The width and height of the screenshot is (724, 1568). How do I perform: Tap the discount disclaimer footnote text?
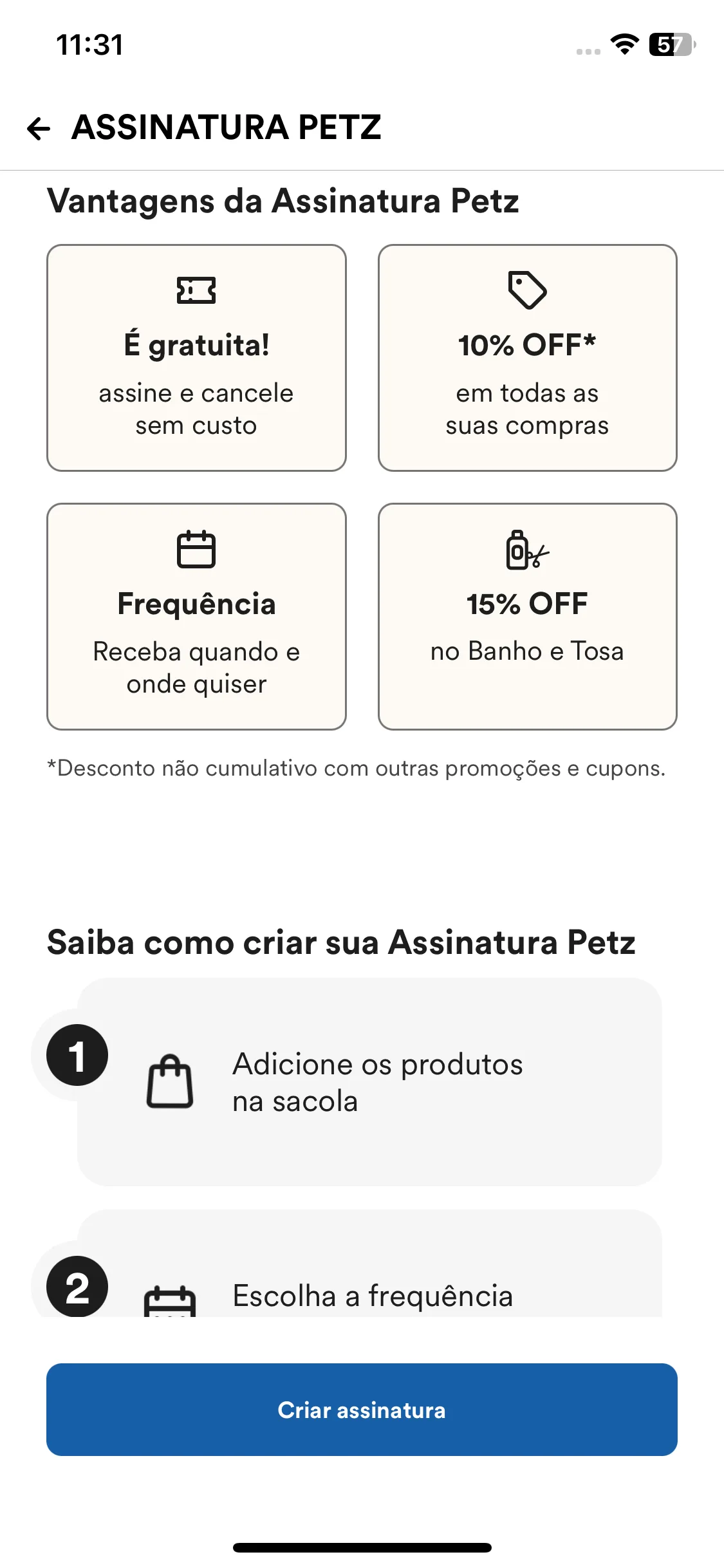[357, 769]
